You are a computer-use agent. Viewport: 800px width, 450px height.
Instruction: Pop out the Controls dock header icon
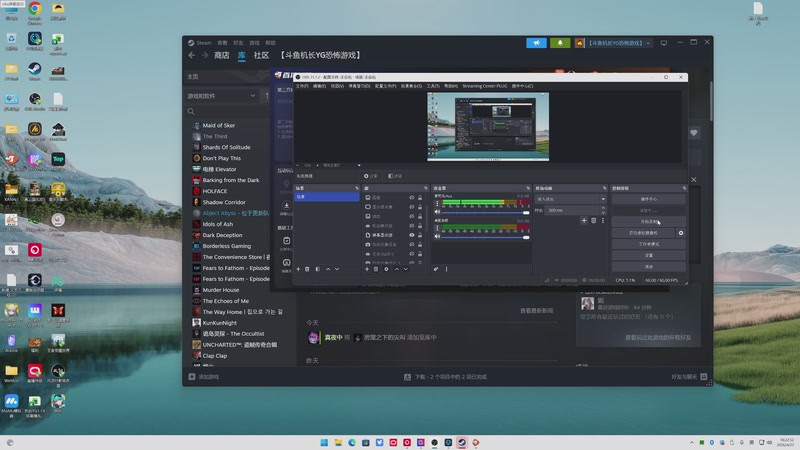684,188
